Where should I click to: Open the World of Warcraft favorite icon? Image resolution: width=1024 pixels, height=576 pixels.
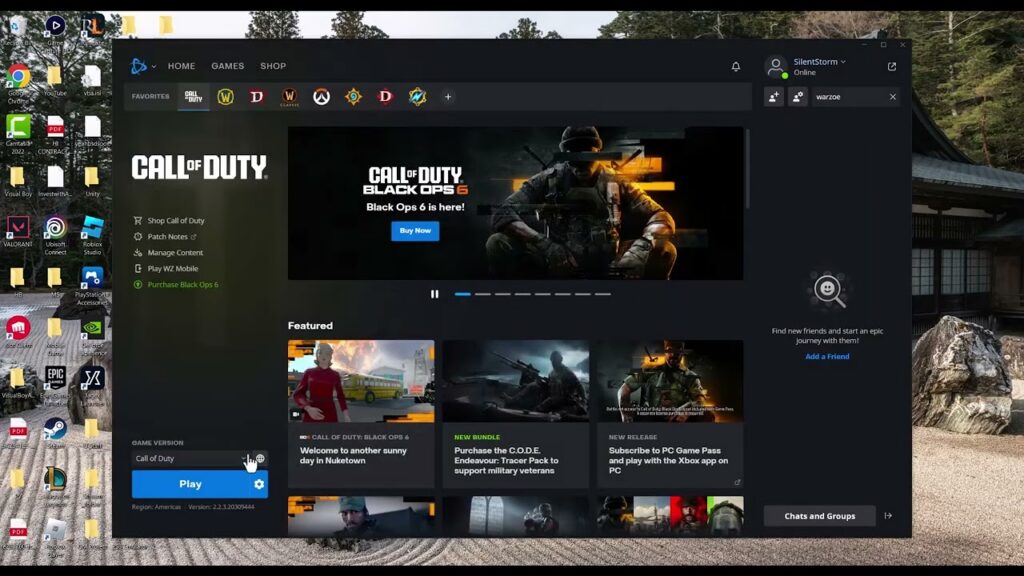coord(225,97)
